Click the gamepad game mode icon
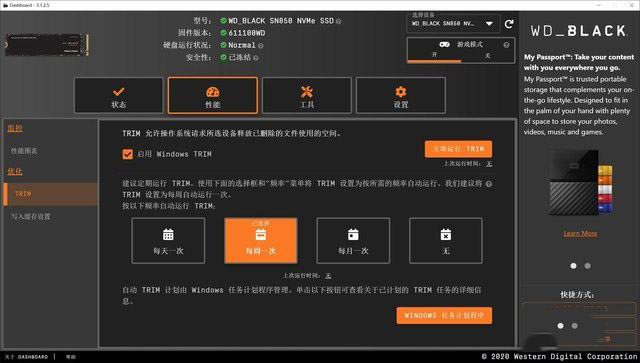The height and width of the screenshot is (363, 640). (444, 45)
